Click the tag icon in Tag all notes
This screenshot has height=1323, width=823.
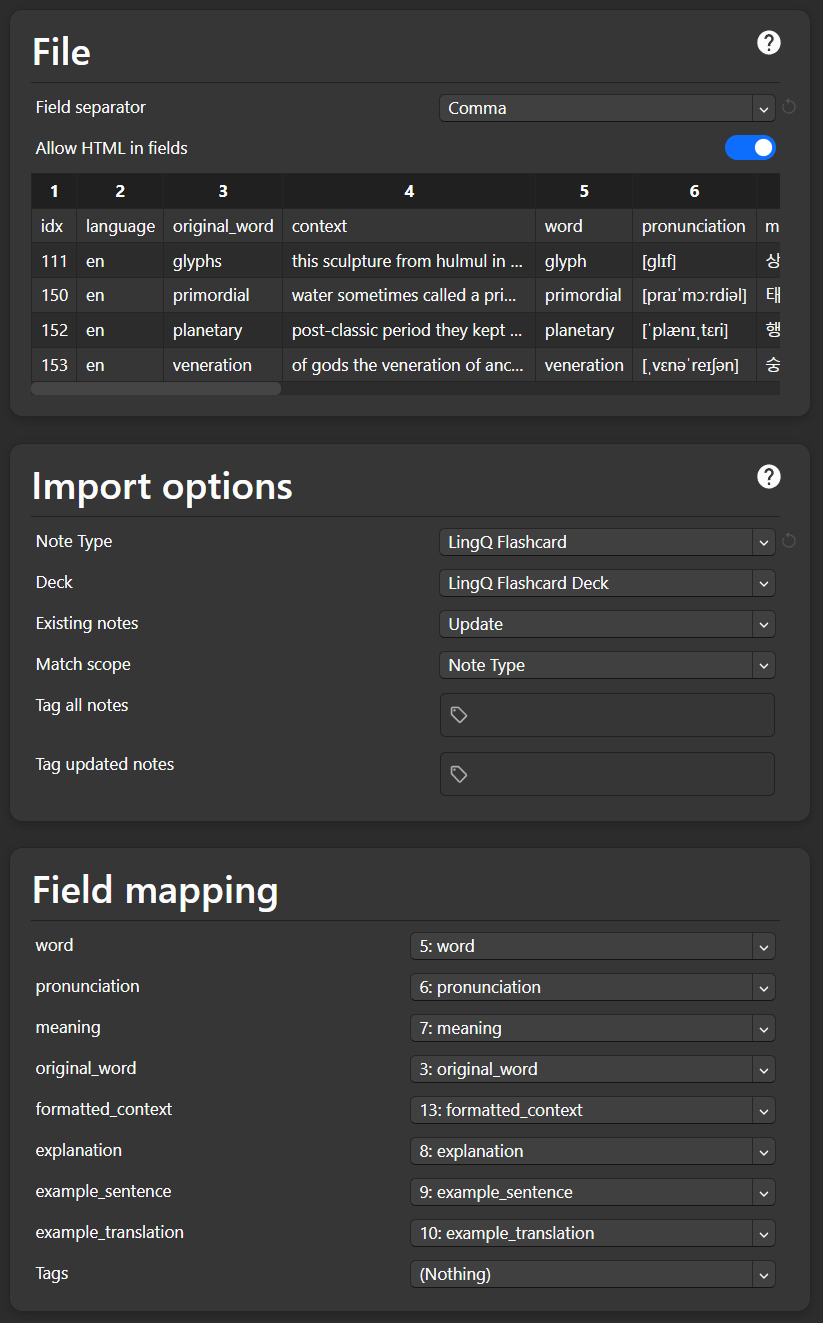tap(459, 715)
